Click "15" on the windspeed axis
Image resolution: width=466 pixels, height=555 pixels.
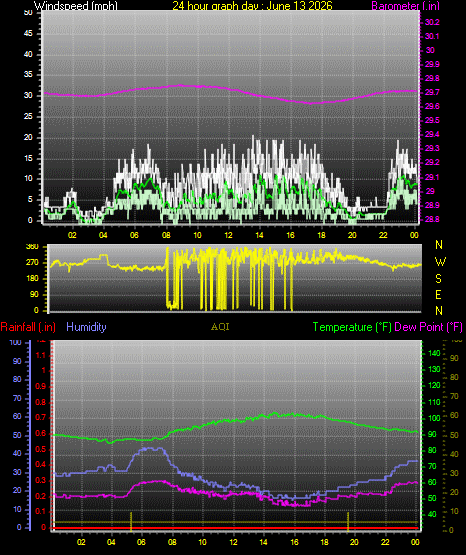pyautogui.click(x=28, y=158)
